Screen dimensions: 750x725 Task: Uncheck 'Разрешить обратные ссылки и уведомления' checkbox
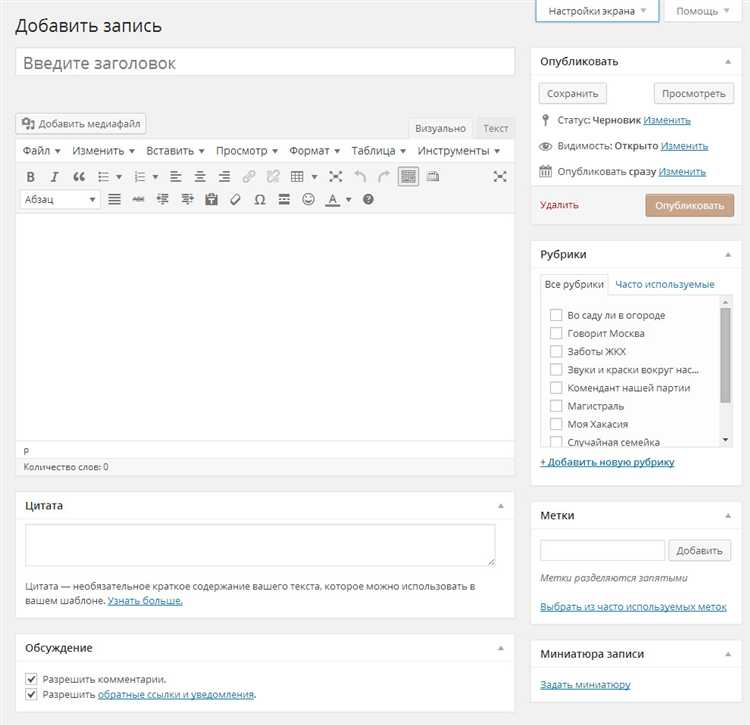[x=31, y=694]
